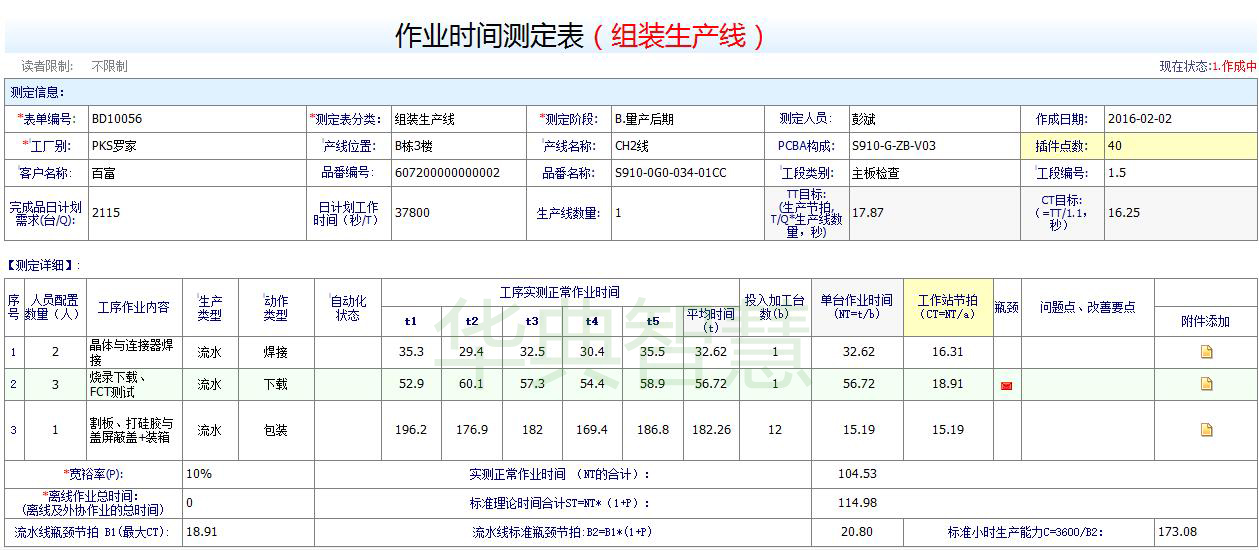This screenshot has height=550, width=1259.
Task: Click the 表单编号 value BD10056
Action: click(117, 119)
